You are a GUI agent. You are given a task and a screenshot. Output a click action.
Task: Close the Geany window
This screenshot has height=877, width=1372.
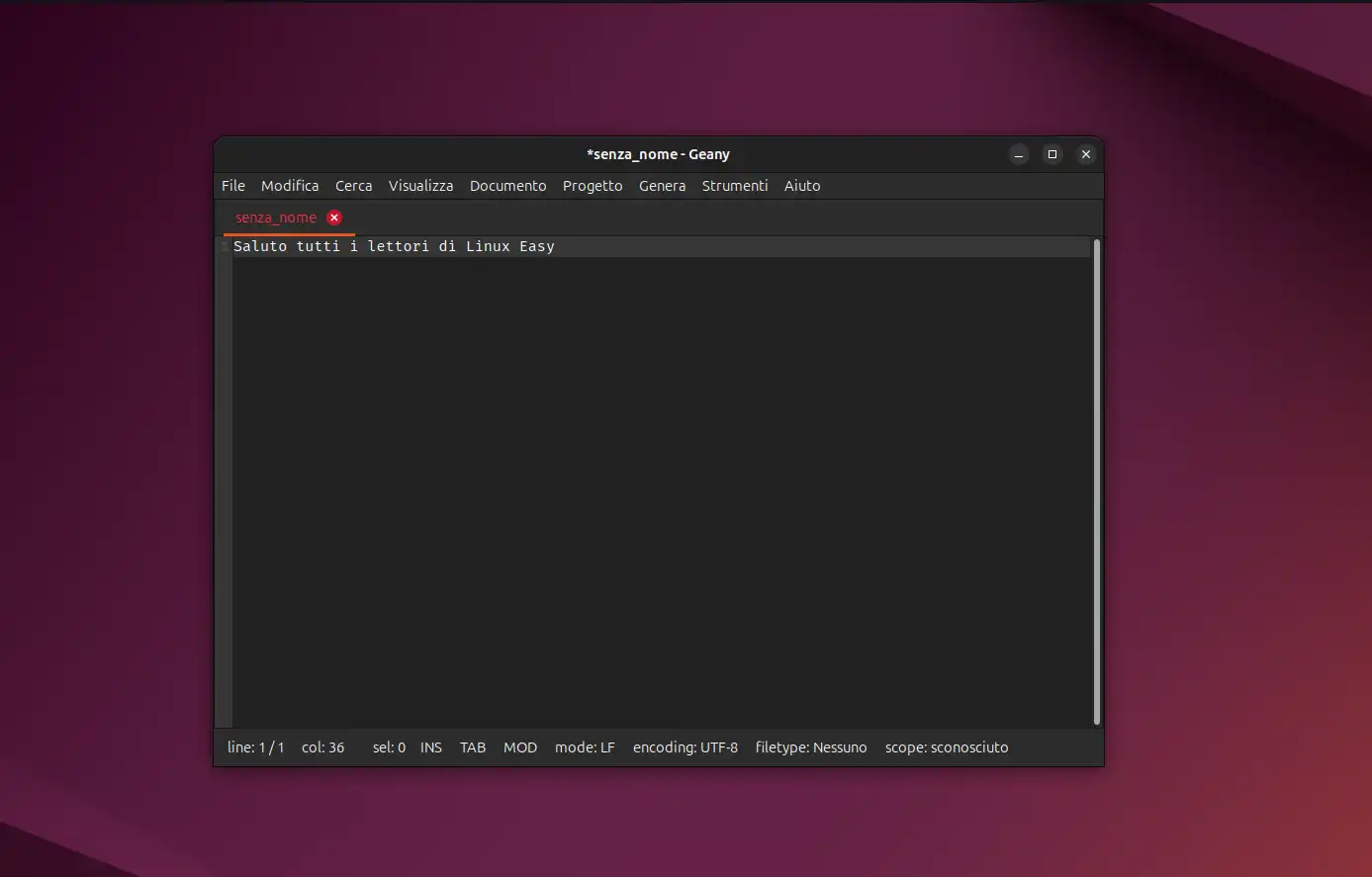(1086, 154)
